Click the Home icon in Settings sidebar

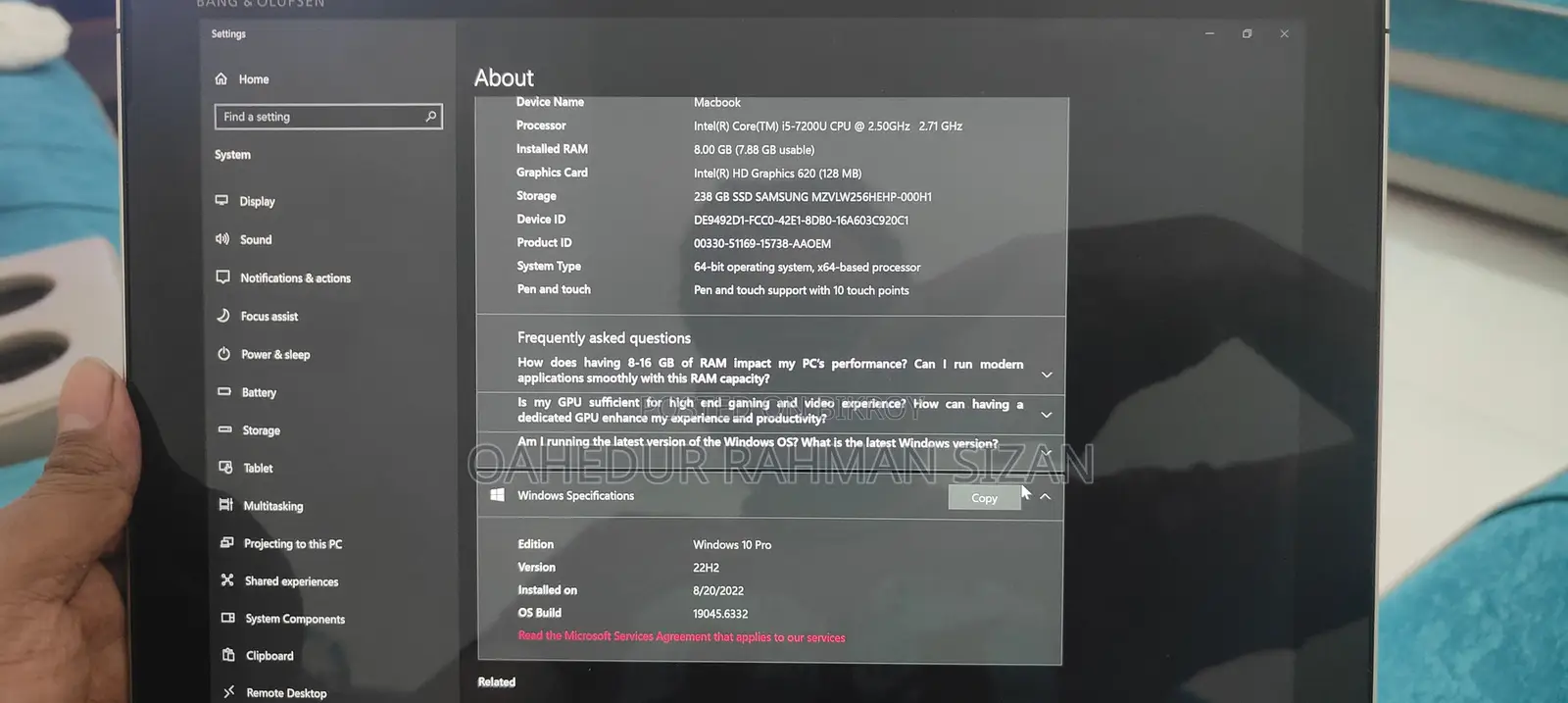coord(221,79)
